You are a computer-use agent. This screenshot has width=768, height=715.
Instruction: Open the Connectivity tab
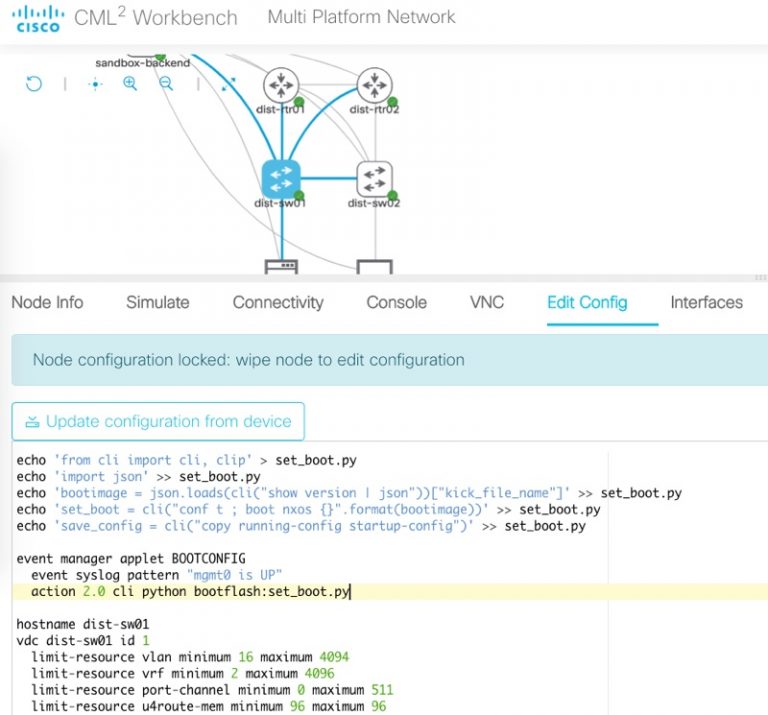click(x=278, y=302)
